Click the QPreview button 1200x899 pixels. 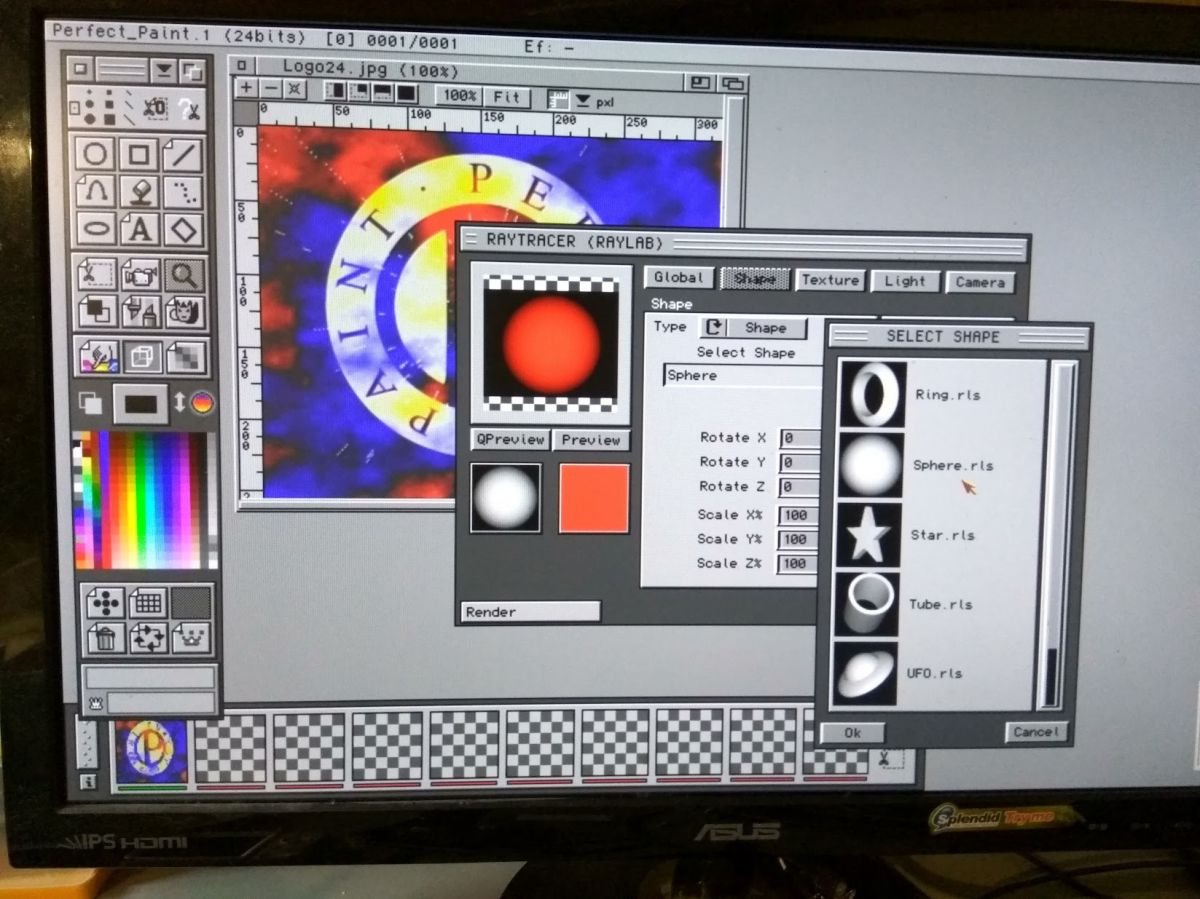tap(510, 439)
